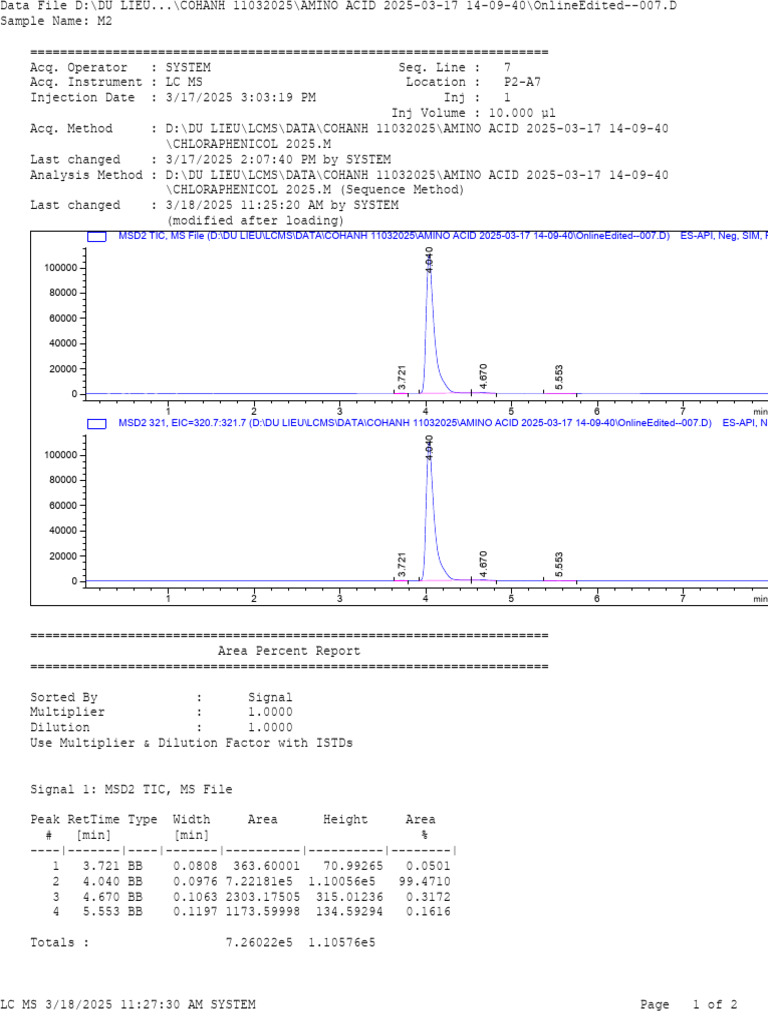
Task: Select the 5.553 peak label in TIC plot
Action: (x=558, y=377)
